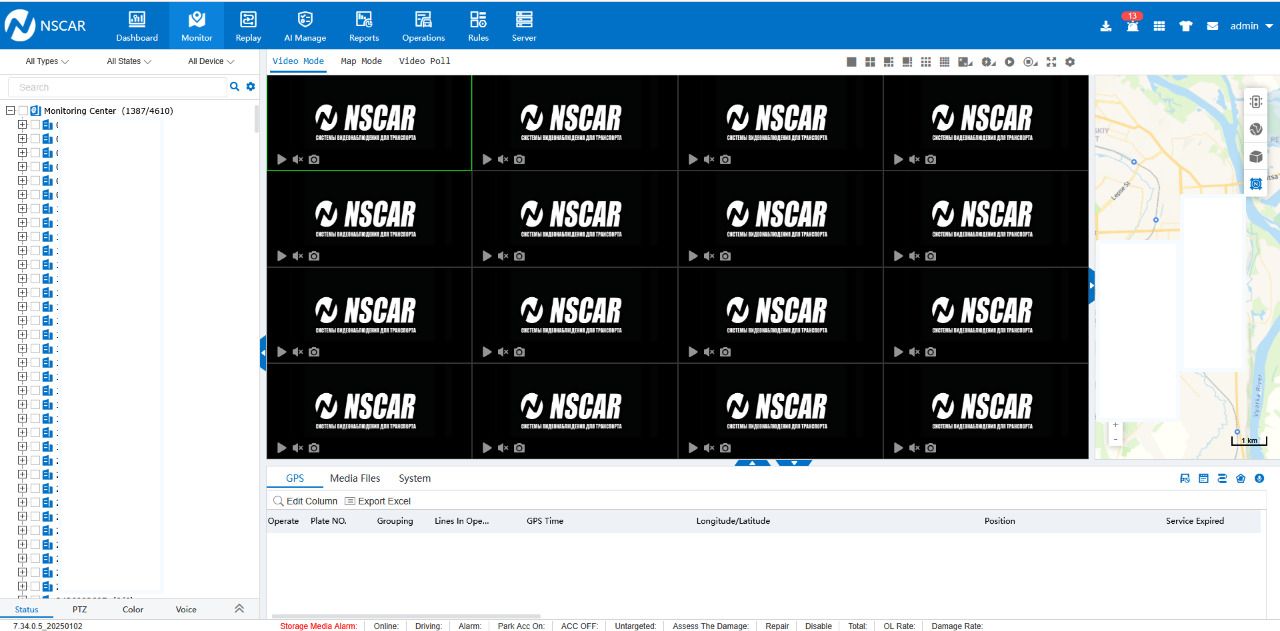The image size is (1280, 631).
Task: Open the Media Files tab
Action: click(355, 478)
